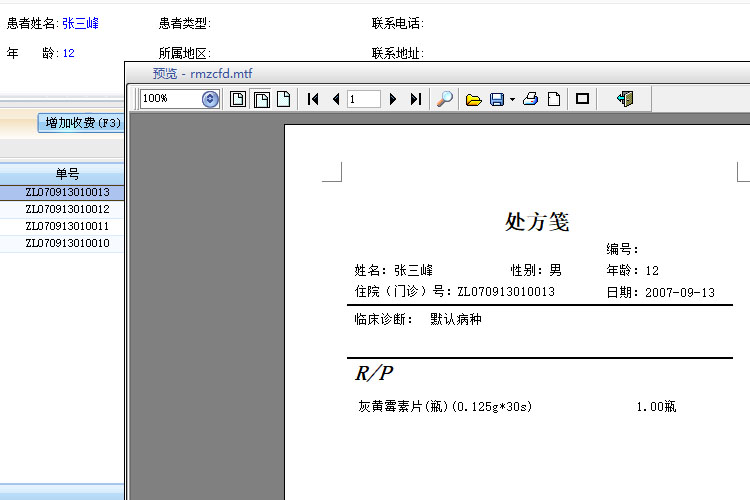This screenshot has width=750, height=500.
Task: Click the magnifier search icon
Action: [x=446, y=99]
